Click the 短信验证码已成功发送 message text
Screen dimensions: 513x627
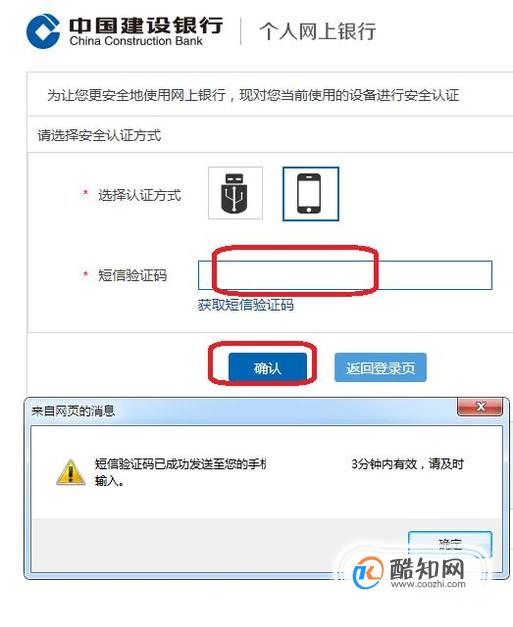pos(180,464)
